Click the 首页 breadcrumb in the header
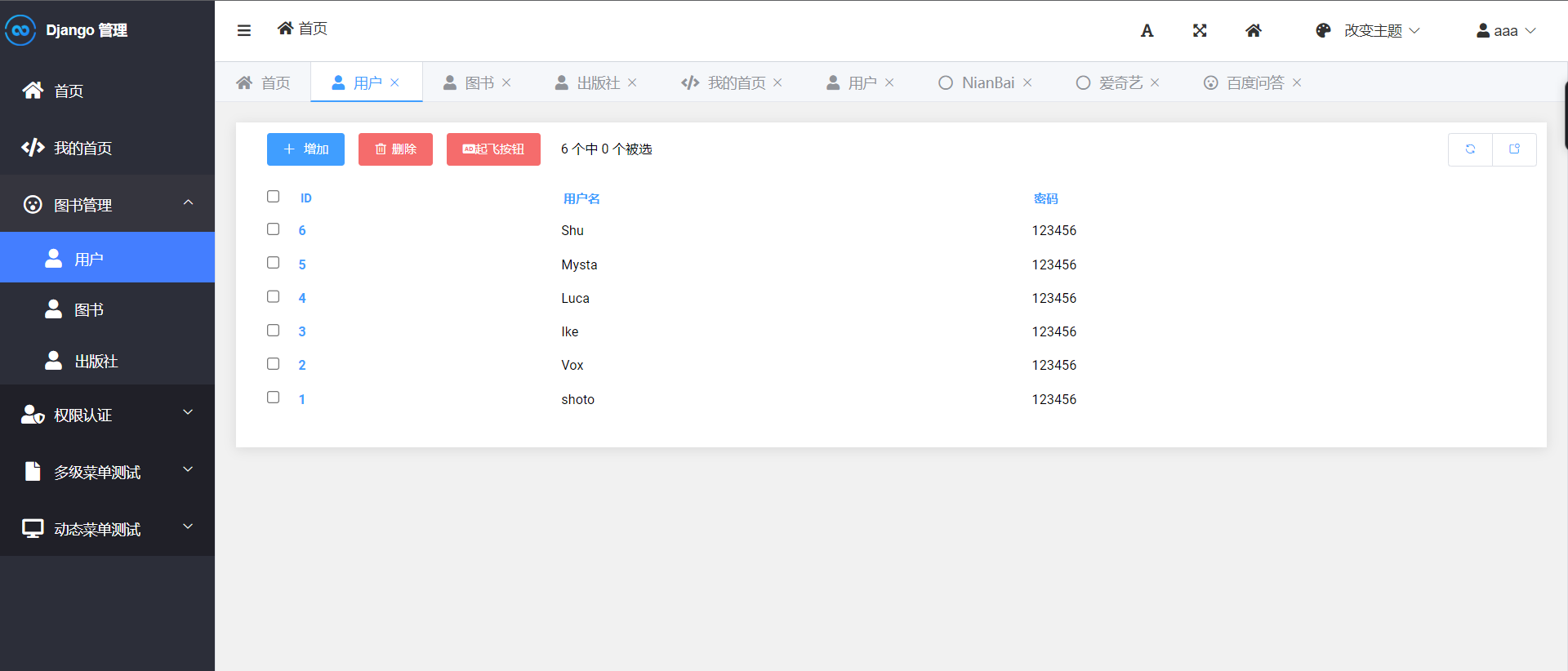This screenshot has height=671, width=1568. [x=302, y=29]
